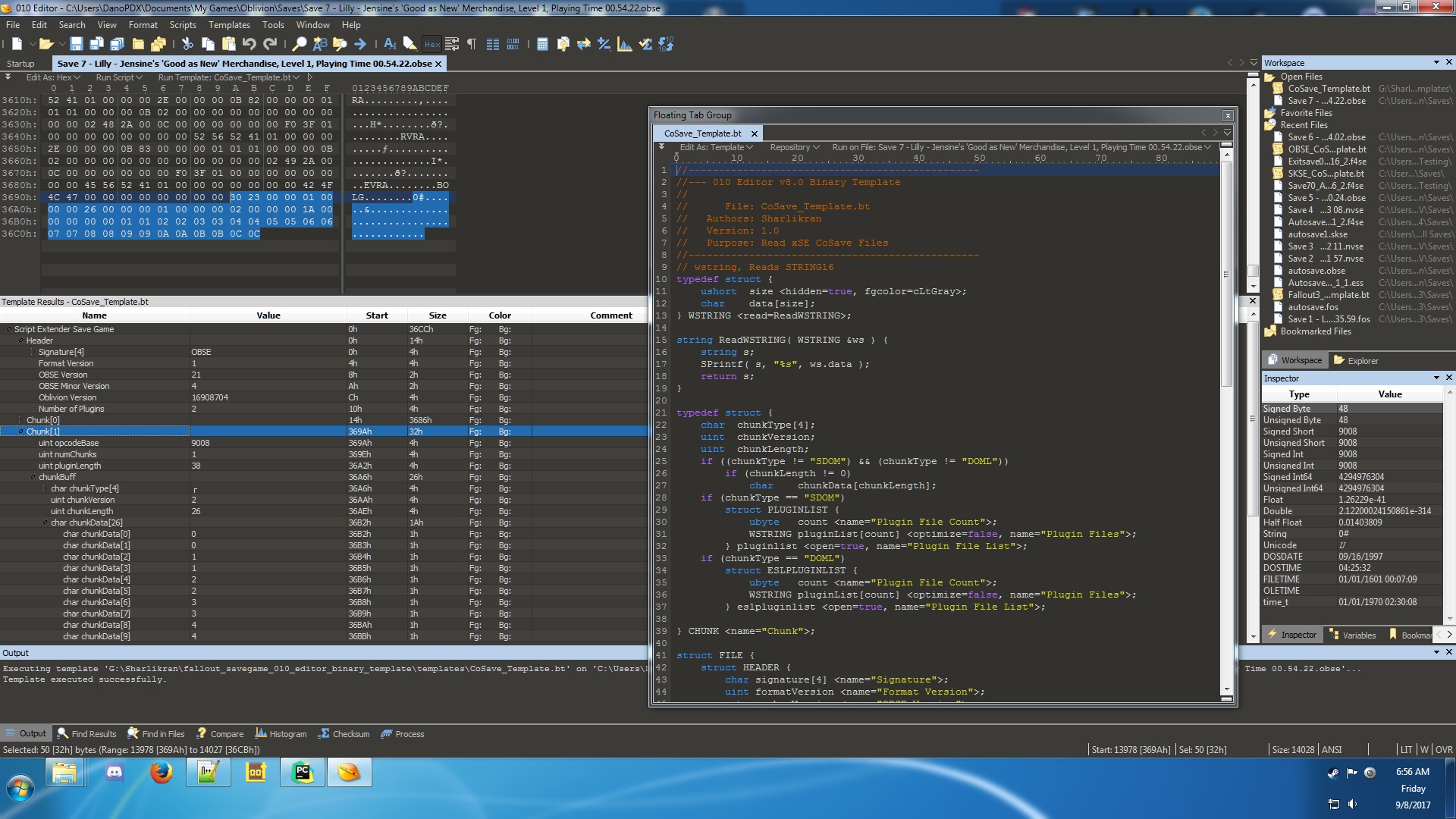Collapse the Header tree node
1456x819 pixels.
coord(21,340)
